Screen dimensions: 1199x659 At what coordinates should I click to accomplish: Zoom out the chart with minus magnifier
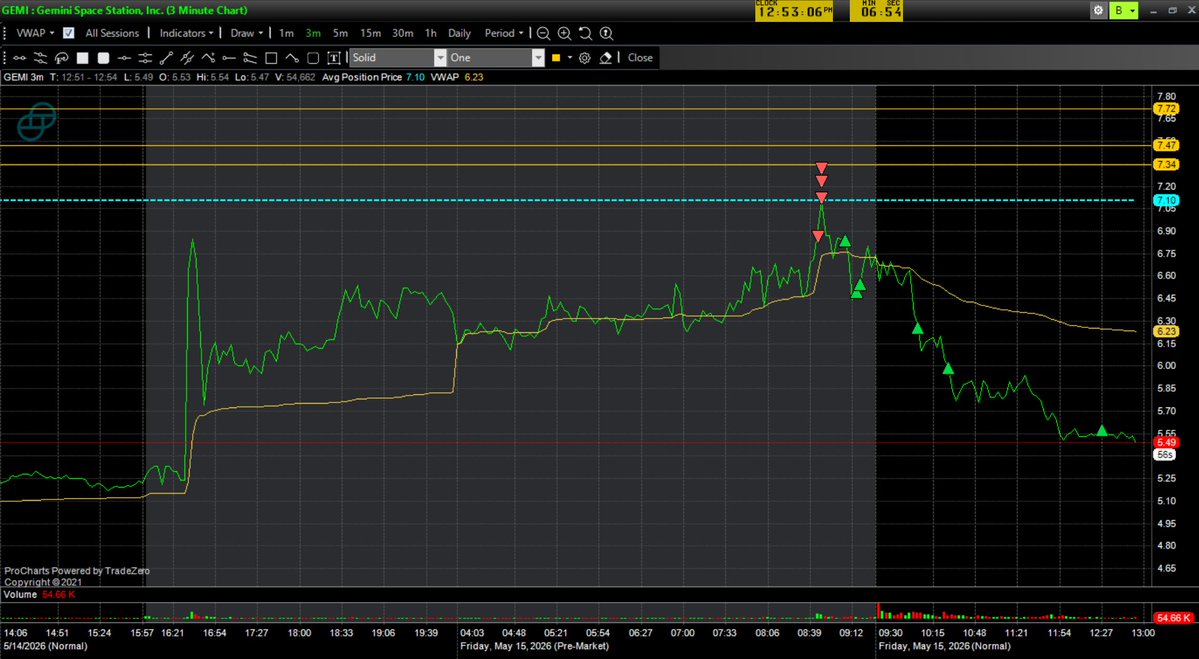pyautogui.click(x=543, y=34)
